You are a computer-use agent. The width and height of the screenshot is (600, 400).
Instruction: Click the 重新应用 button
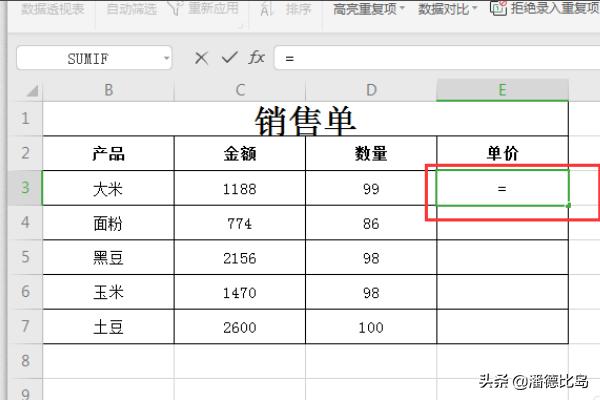[213, 8]
